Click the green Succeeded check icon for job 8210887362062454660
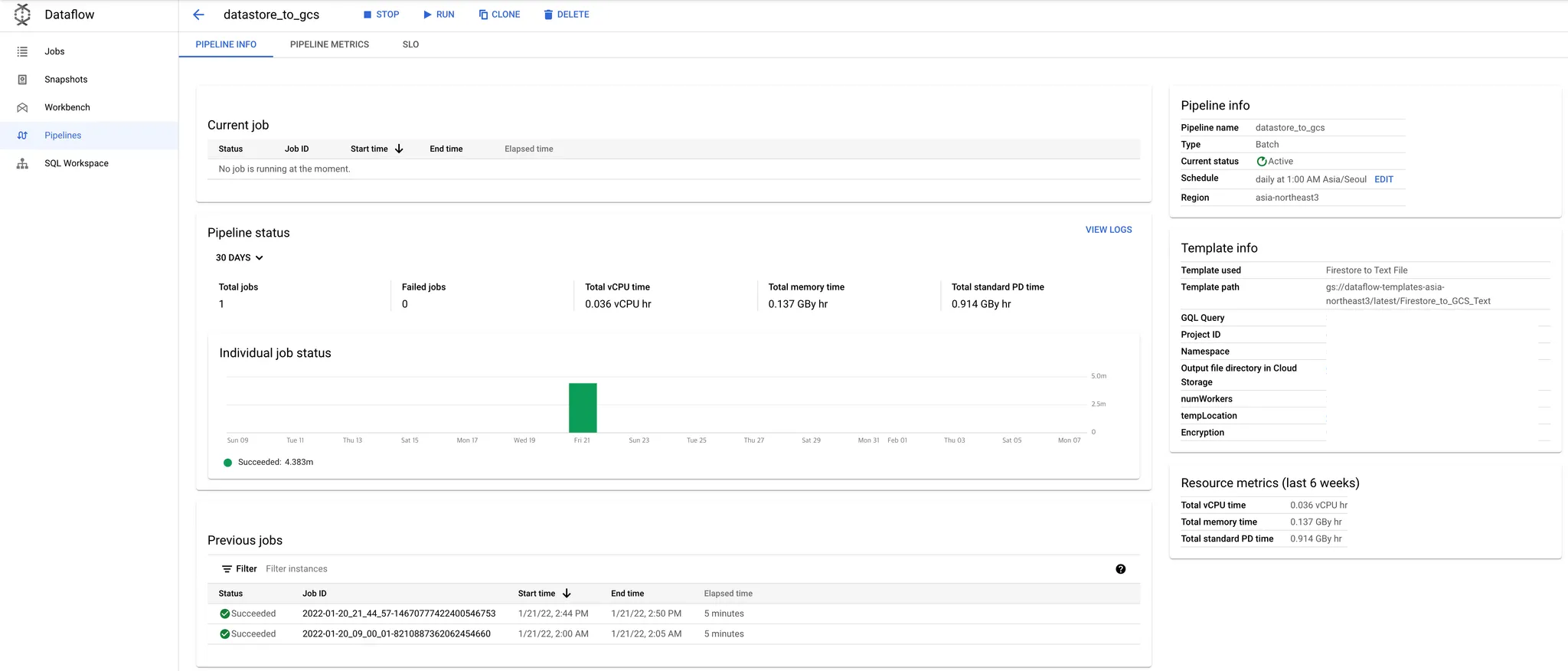This screenshot has width=1568, height=671. click(225, 634)
